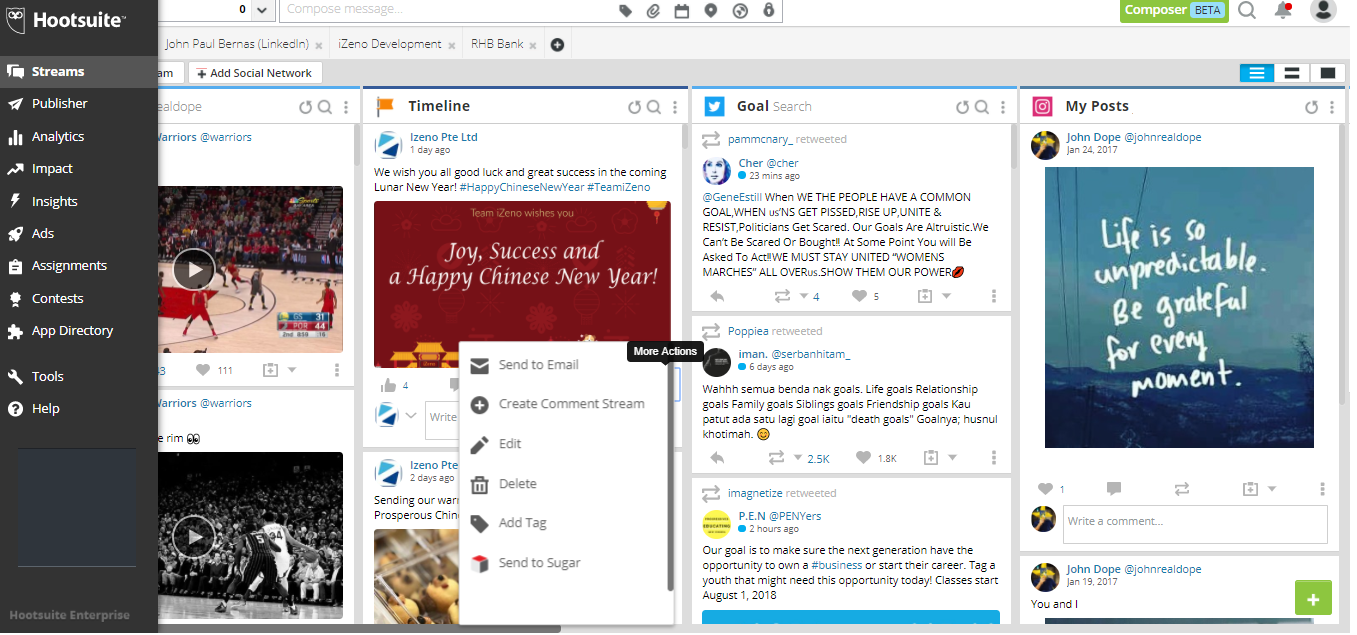Select the comfortable block view toggle

pyautogui.click(x=1327, y=74)
